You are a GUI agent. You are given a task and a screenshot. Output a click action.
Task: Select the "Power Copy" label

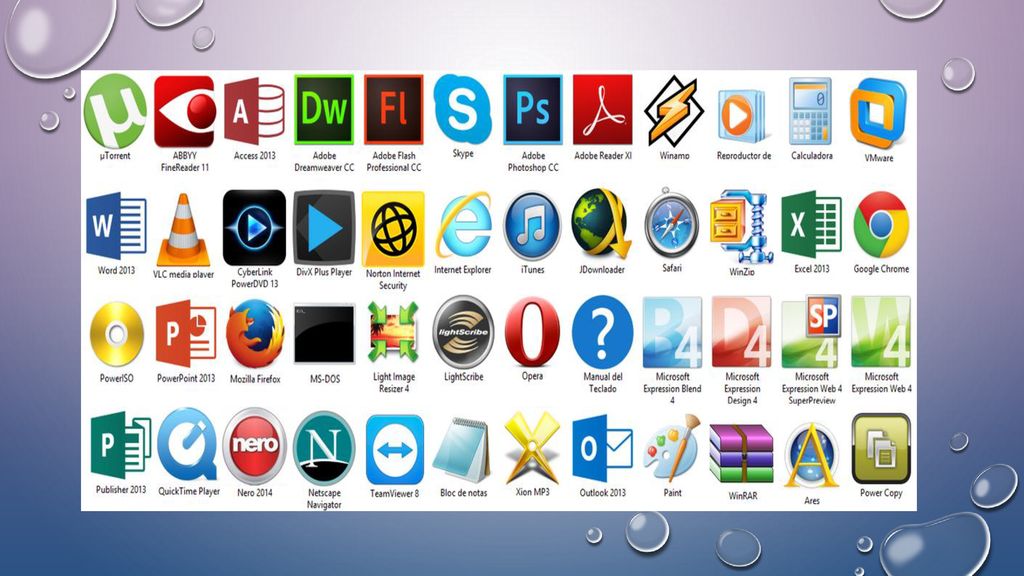[881, 493]
